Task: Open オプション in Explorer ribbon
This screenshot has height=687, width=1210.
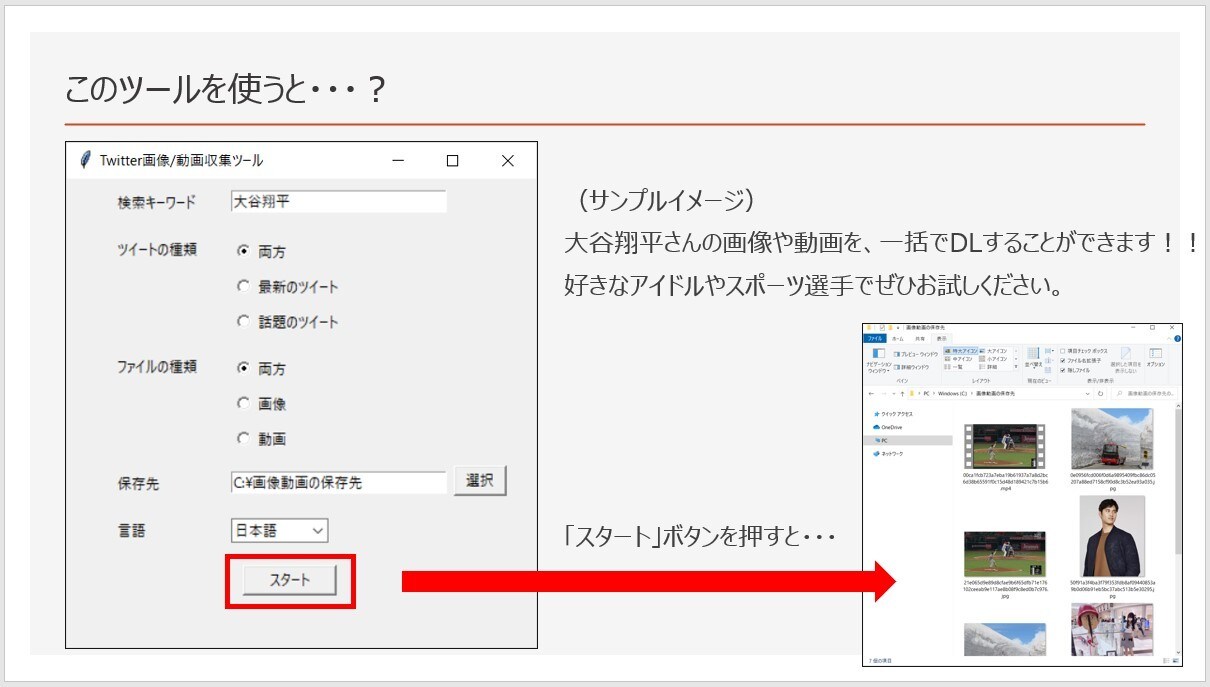Action: click(x=1155, y=358)
